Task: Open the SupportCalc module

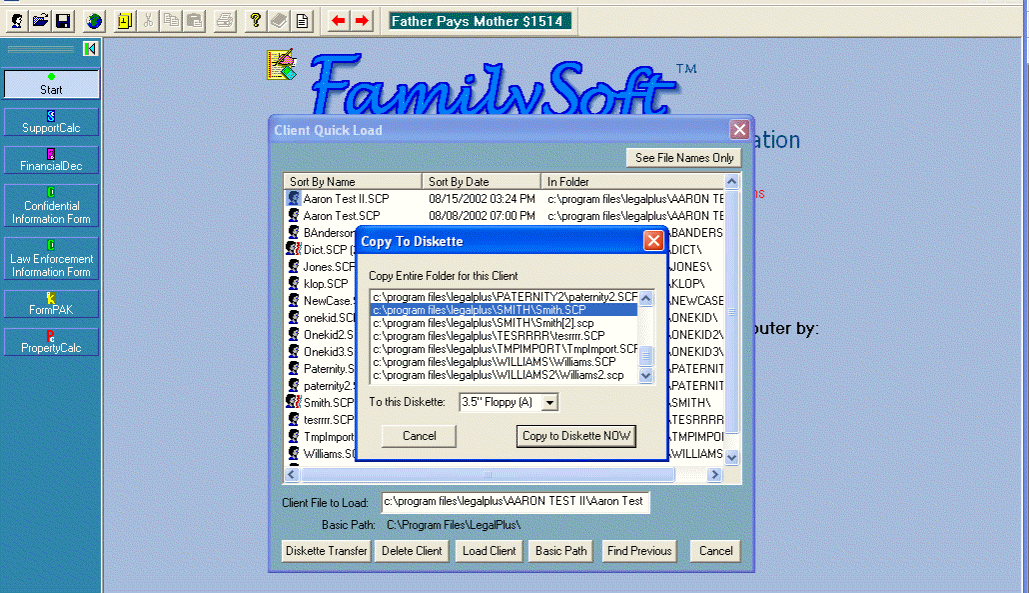Action: pyautogui.click(x=51, y=122)
